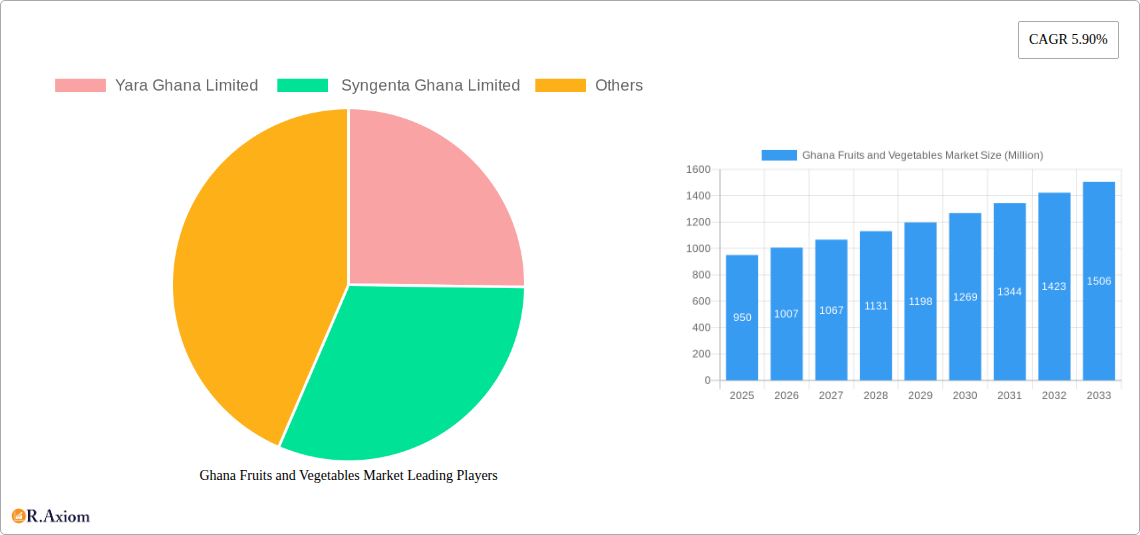Click the R.Axiom logo icon
This screenshot has width=1140, height=535.
click(19, 516)
